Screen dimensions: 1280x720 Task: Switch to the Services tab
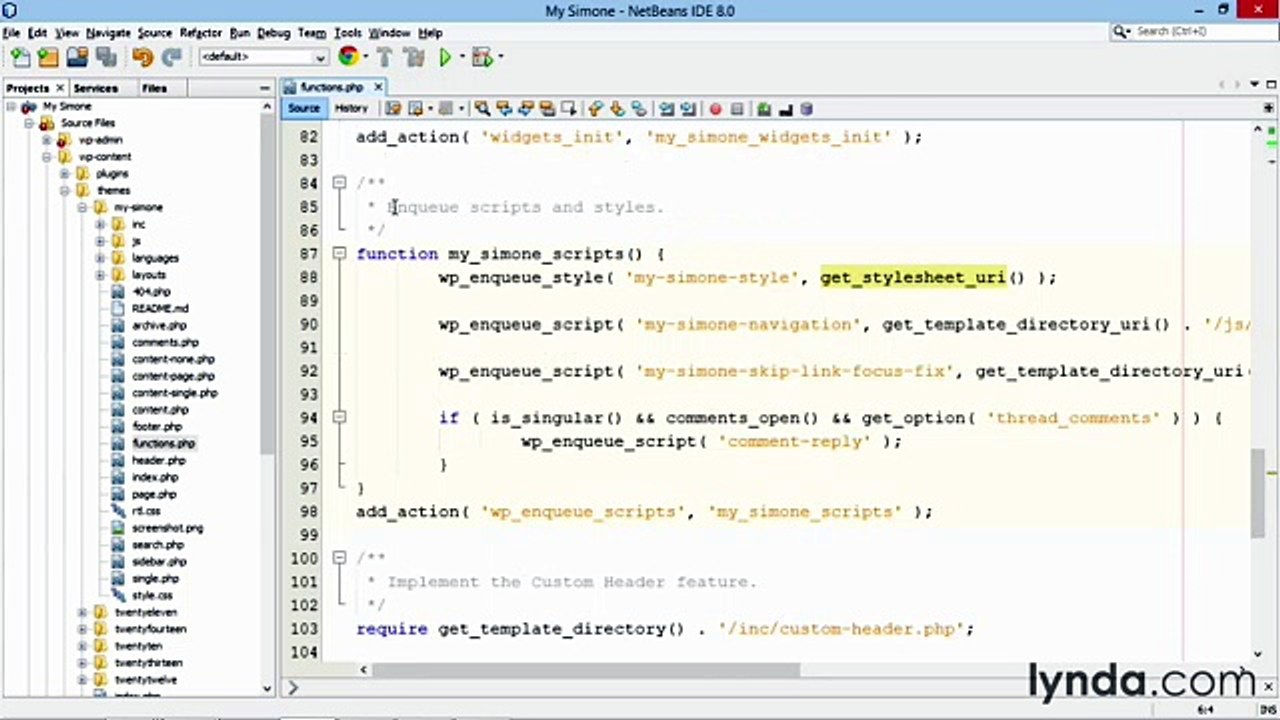point(96,88)
